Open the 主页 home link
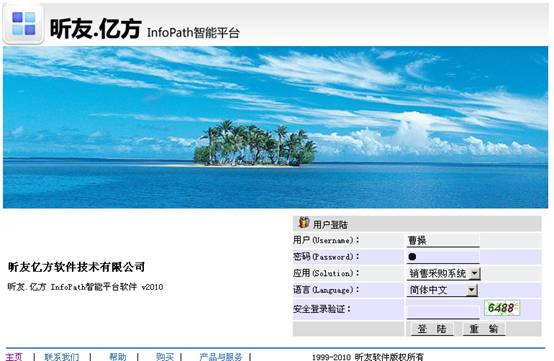554x361 pixels. 14,357
